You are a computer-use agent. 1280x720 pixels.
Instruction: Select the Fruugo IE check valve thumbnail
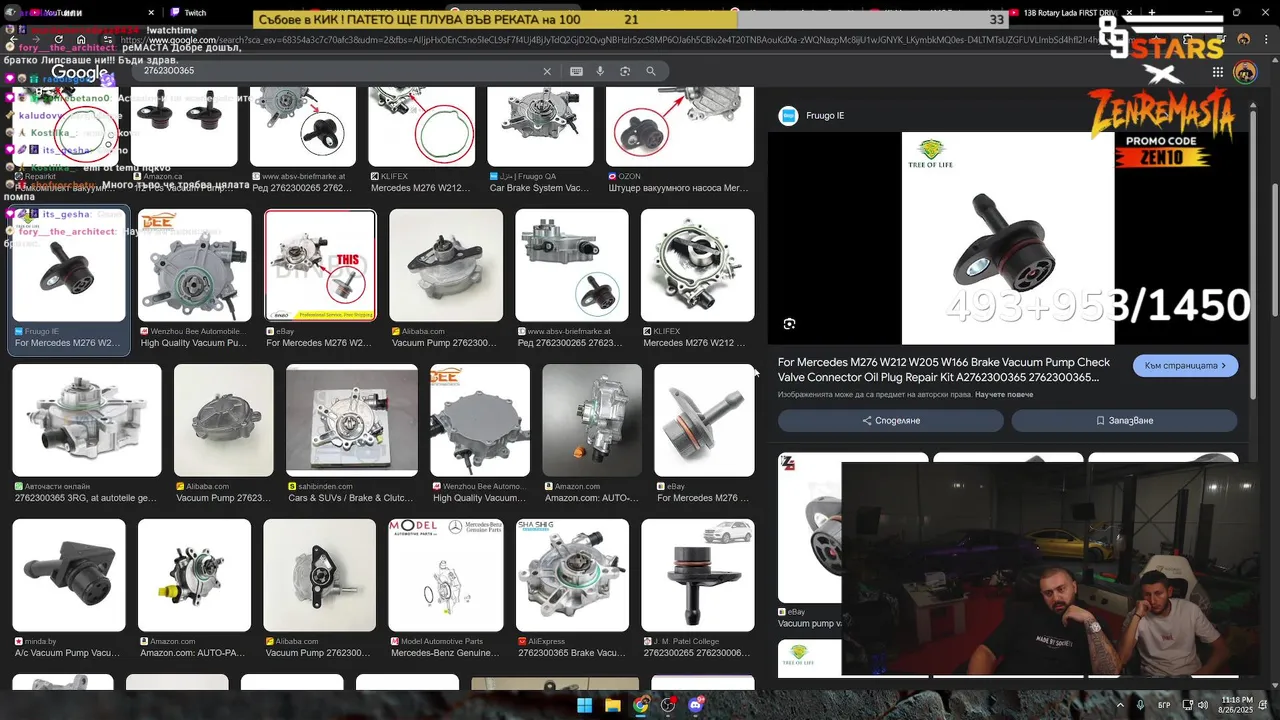click(x=69, y=266)
